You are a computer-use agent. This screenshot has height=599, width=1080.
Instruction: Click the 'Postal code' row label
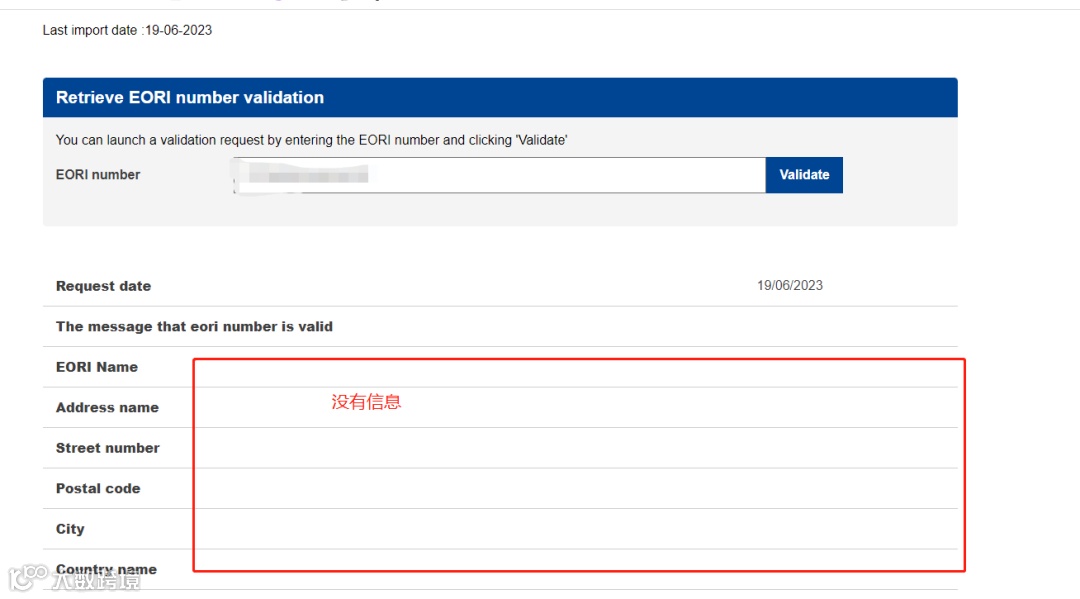(x=98, y=489)
